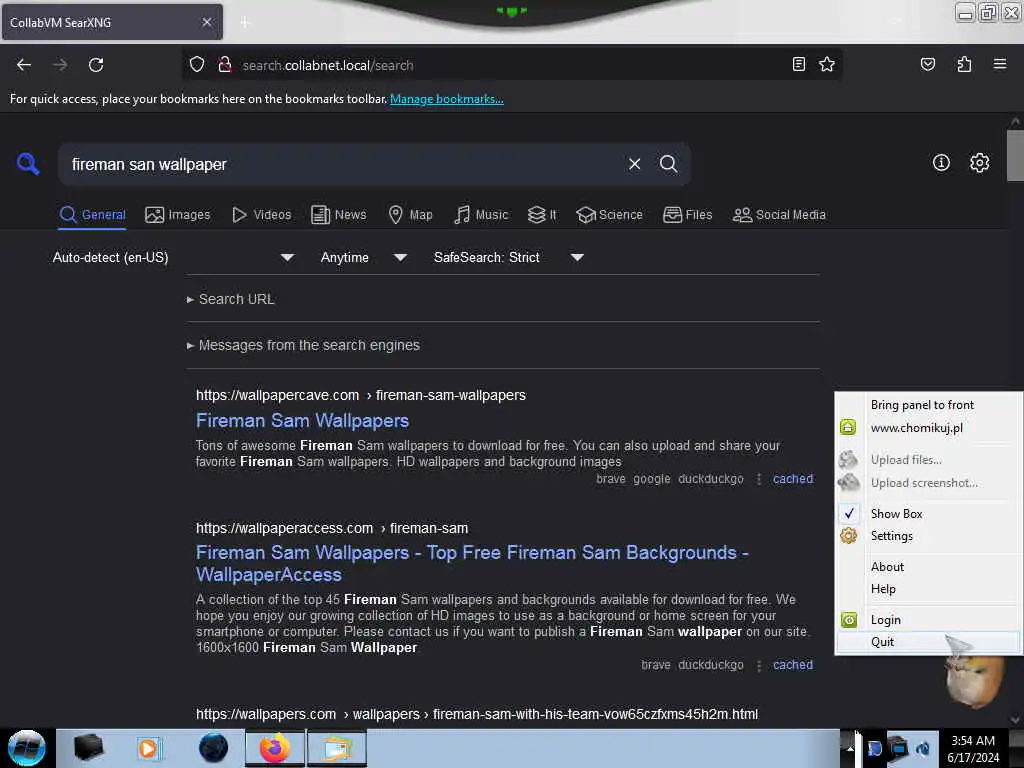Toggle the Show Box checked menu item
1024x768 pixels.
[x=928, y=514]
